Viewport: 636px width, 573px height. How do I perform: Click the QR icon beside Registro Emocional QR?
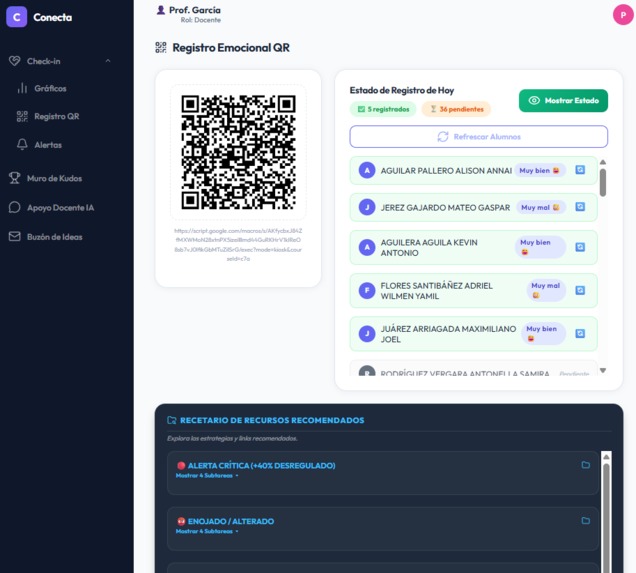click(161, 47)
